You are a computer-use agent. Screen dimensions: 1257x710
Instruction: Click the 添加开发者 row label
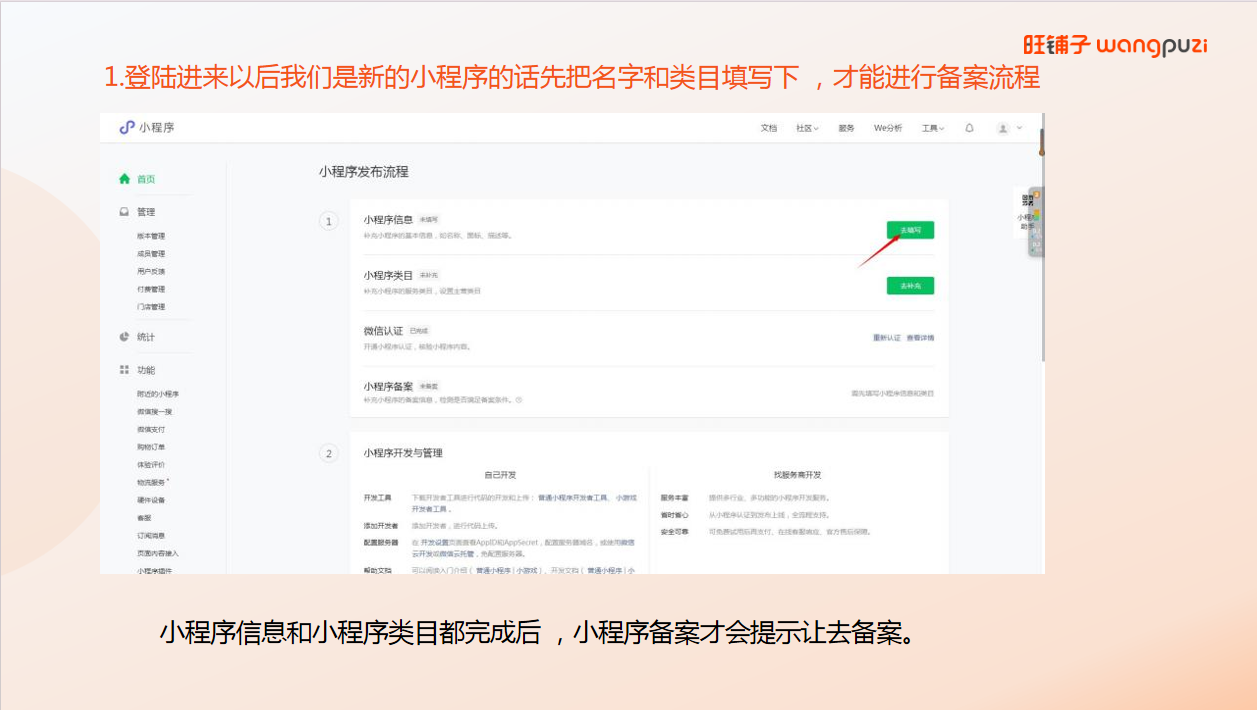[x=381, y=525]
